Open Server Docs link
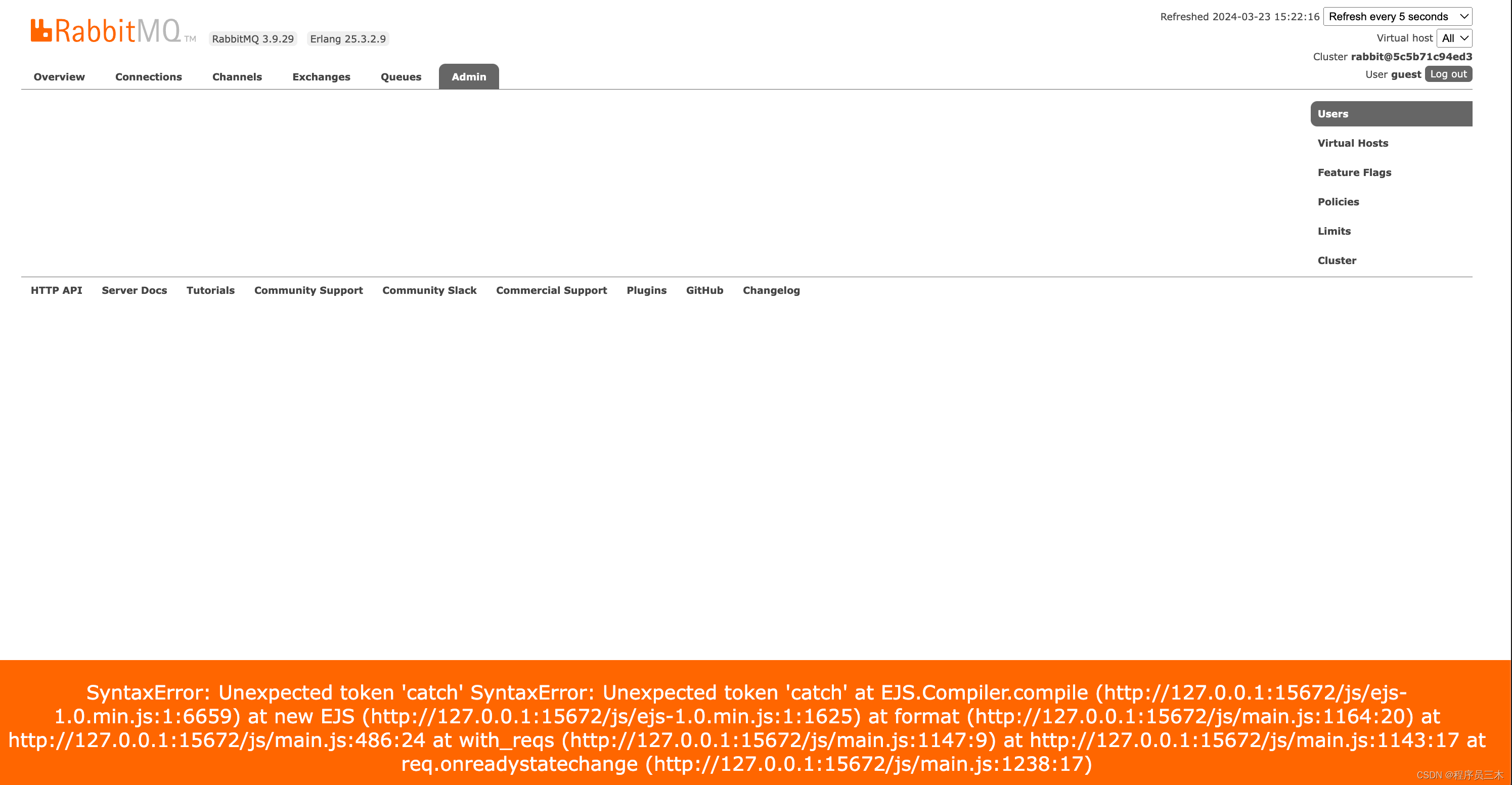Screen dimensions: 1512x785 (134, 289)
